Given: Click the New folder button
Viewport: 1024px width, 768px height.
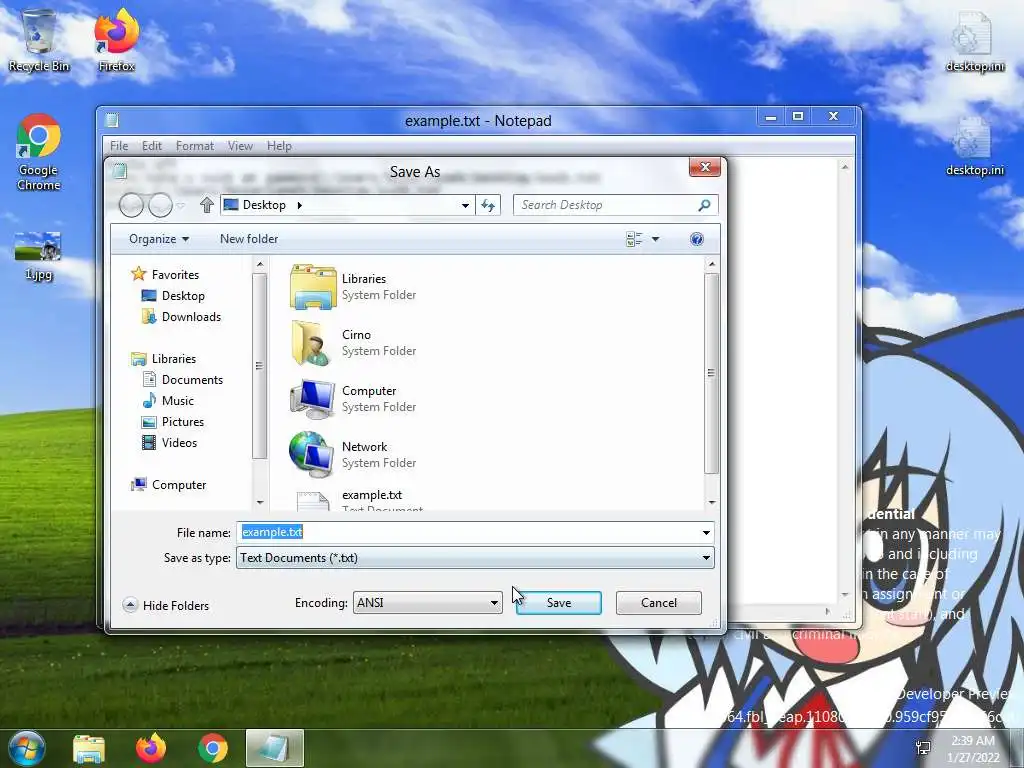Looking at the screenshot, I should (x=249, y=239).
